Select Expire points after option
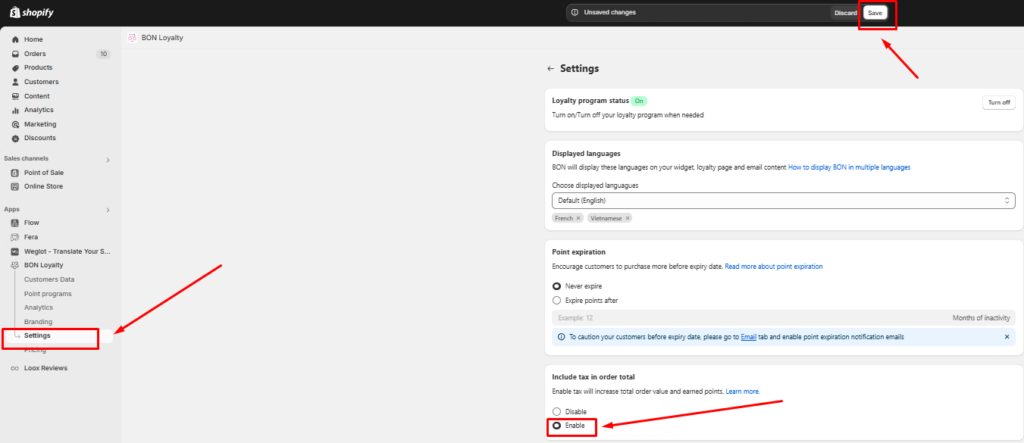Viewport: 1024px width, 443px height. [x=556, y=301]
